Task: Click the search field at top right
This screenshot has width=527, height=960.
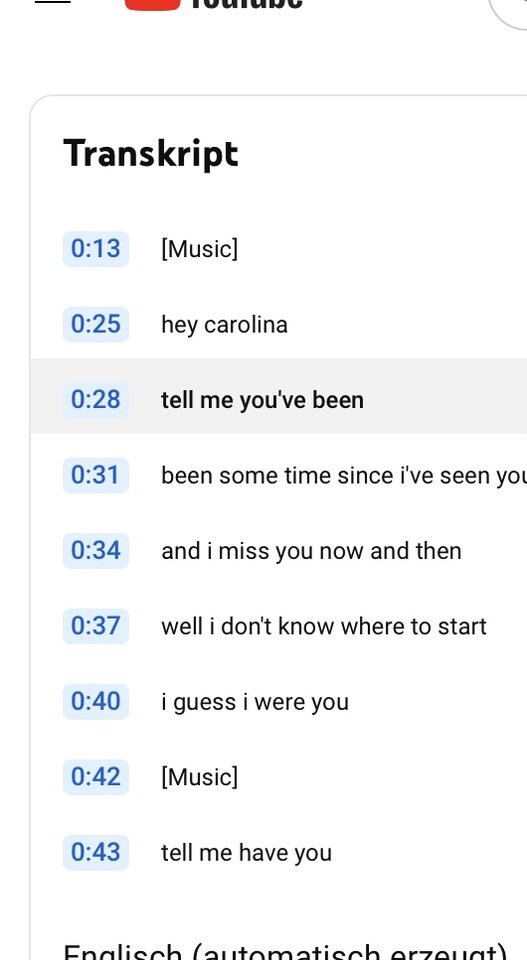Action: click(x=508, y=11)
